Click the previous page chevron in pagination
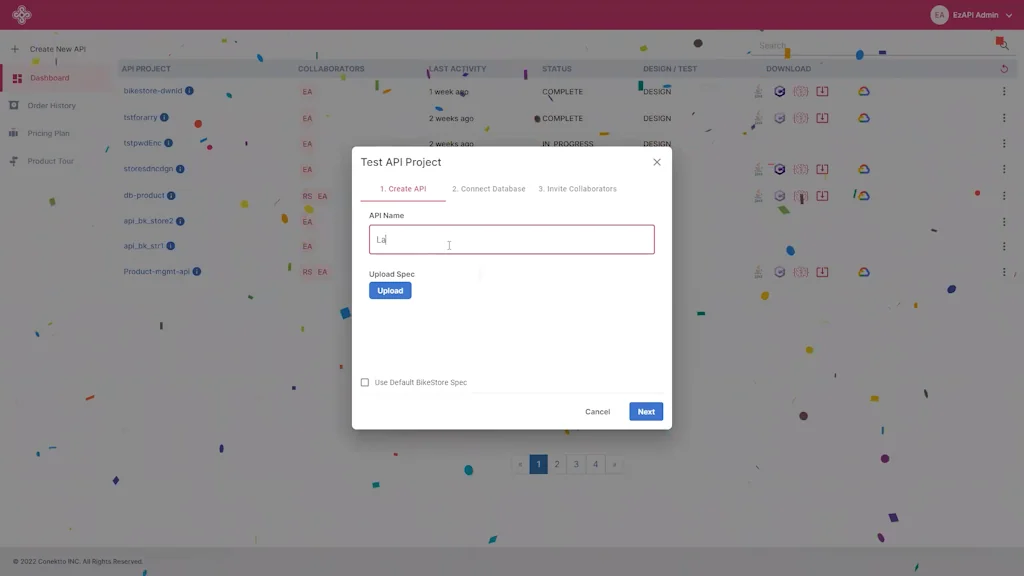Screen dimensions: 1024x576 coord(519,464)
